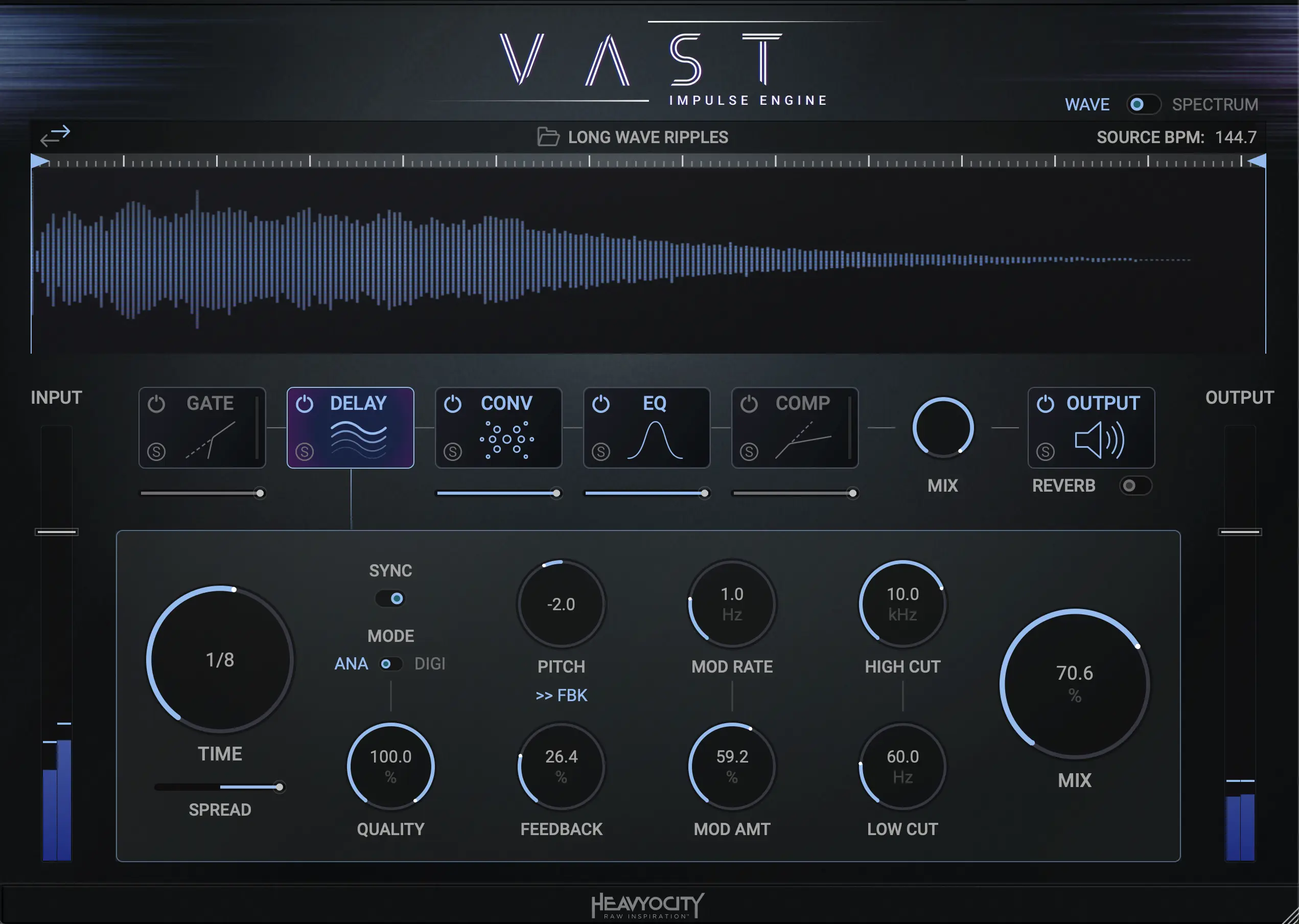This screenshot has height=924, width=1299.
Task: Select the EQ bell curve graphic
Action: (655, 439)
